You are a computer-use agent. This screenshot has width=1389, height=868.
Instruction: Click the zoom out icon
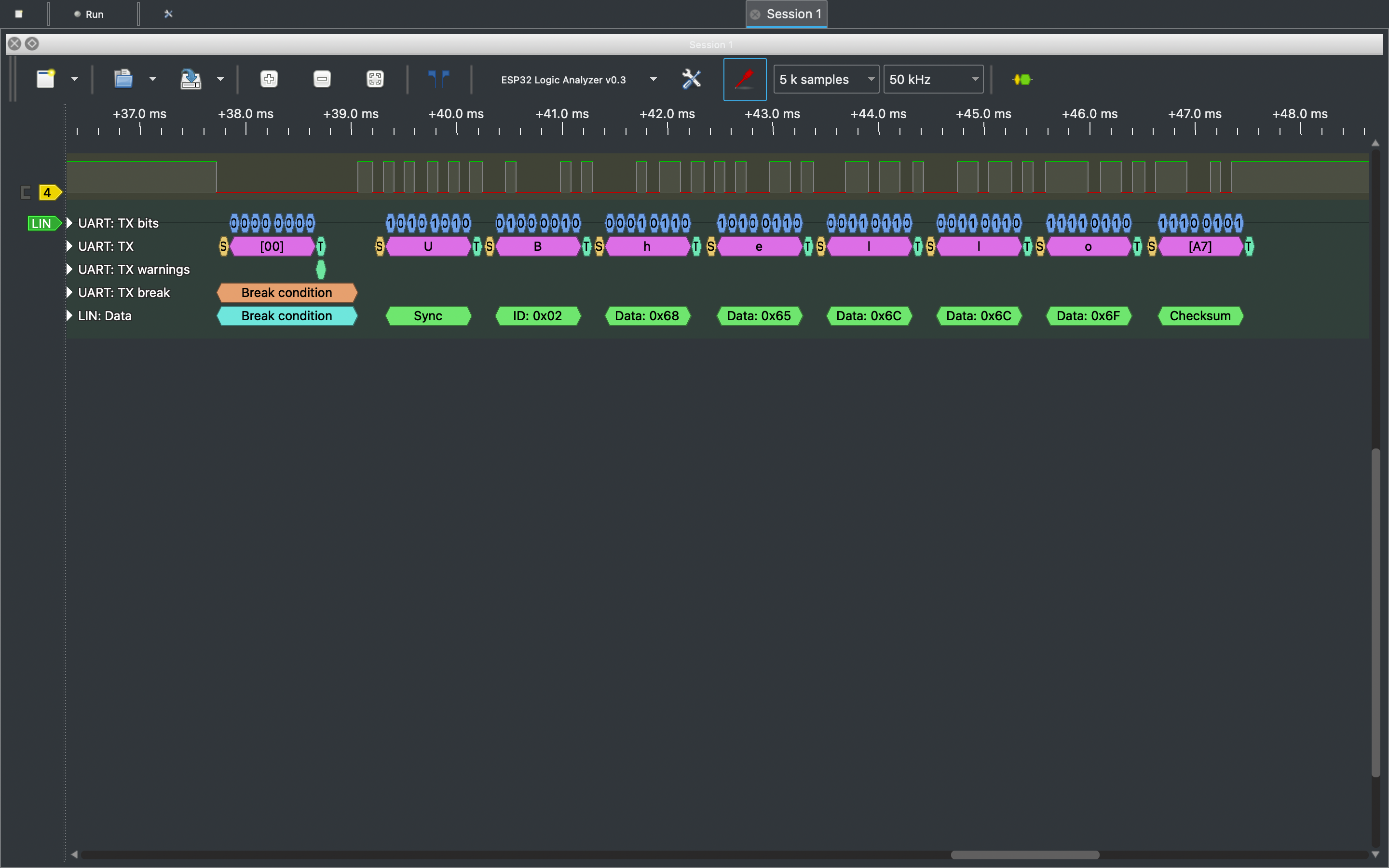click(x=322, y=79)
